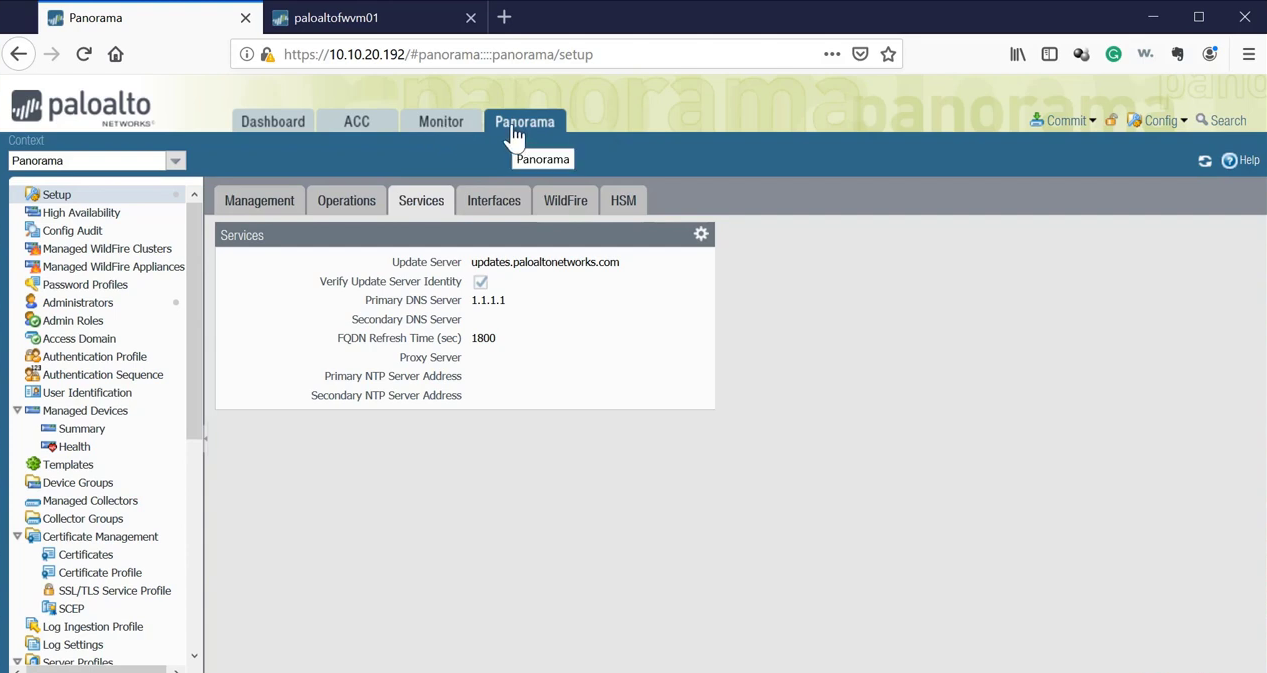This screenshot has height=673, width=1267.
Task: Select Setup in the sidebar tree
Action: tap(57, 194)
